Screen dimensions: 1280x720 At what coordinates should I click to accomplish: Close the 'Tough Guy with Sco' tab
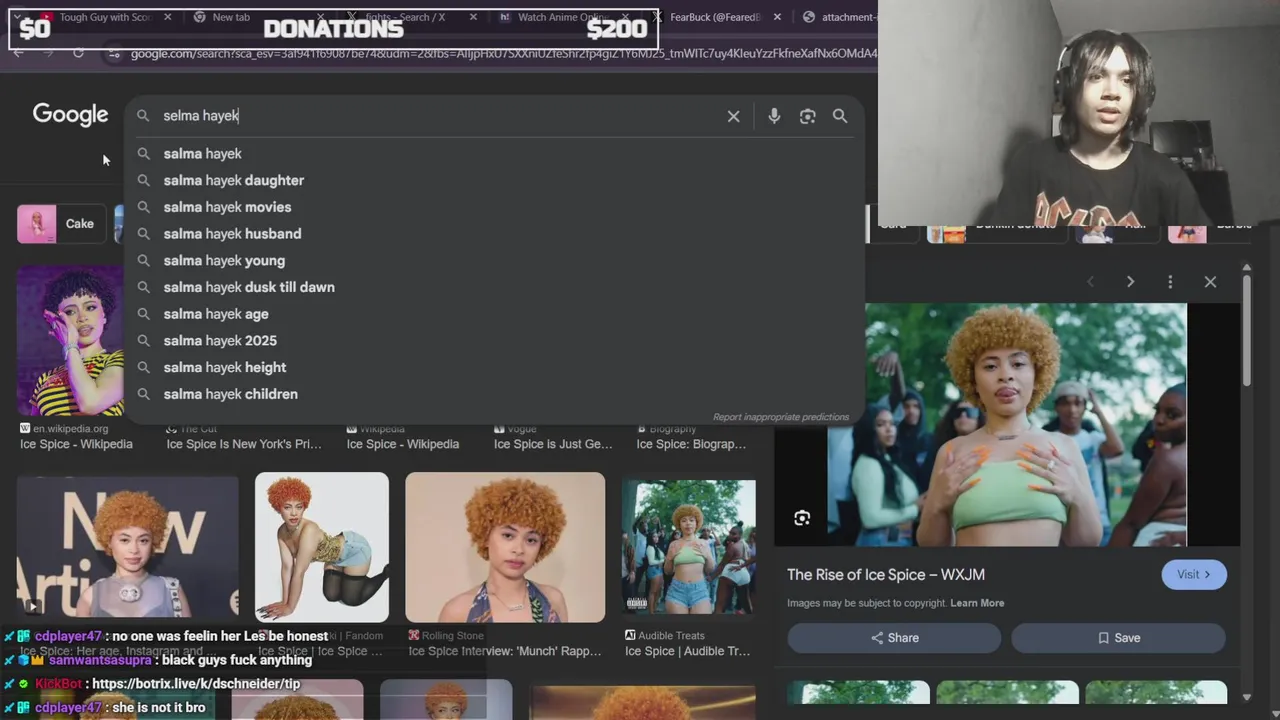pos(168,17)
